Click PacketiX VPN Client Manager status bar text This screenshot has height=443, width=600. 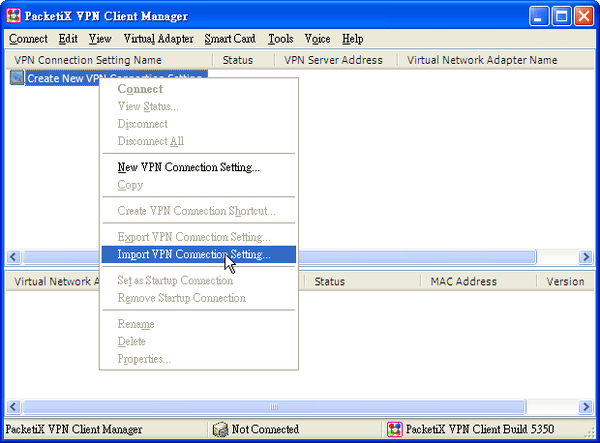(x=74, y=429)
